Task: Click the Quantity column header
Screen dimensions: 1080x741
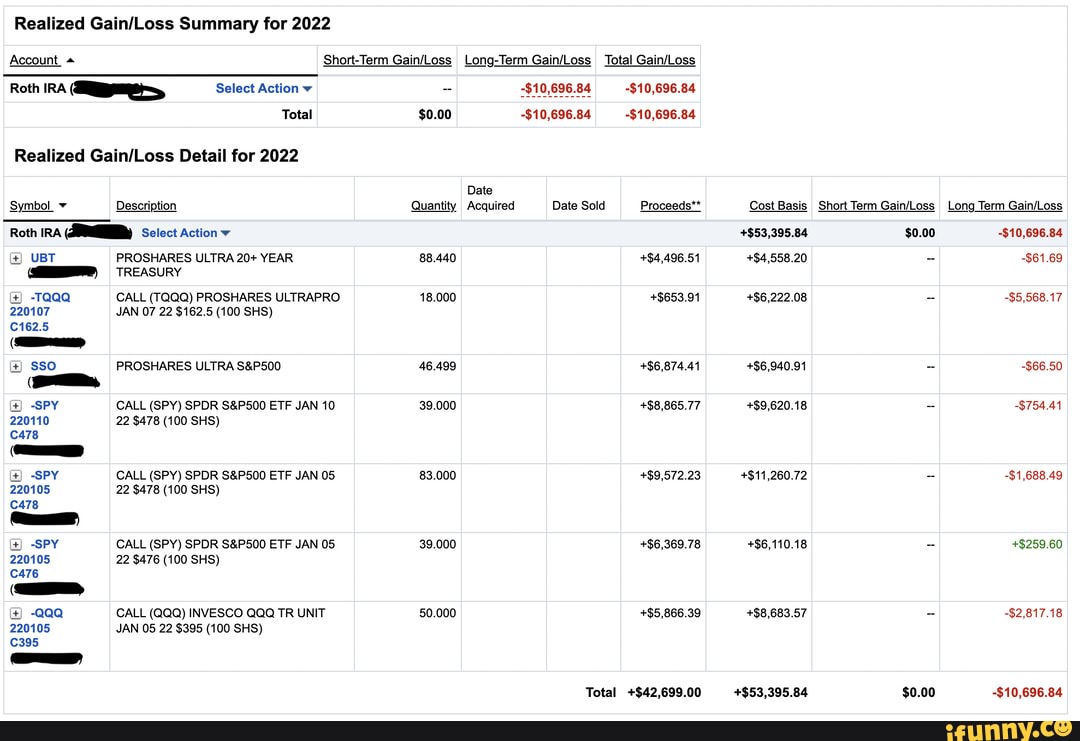Action: (433, 206)
